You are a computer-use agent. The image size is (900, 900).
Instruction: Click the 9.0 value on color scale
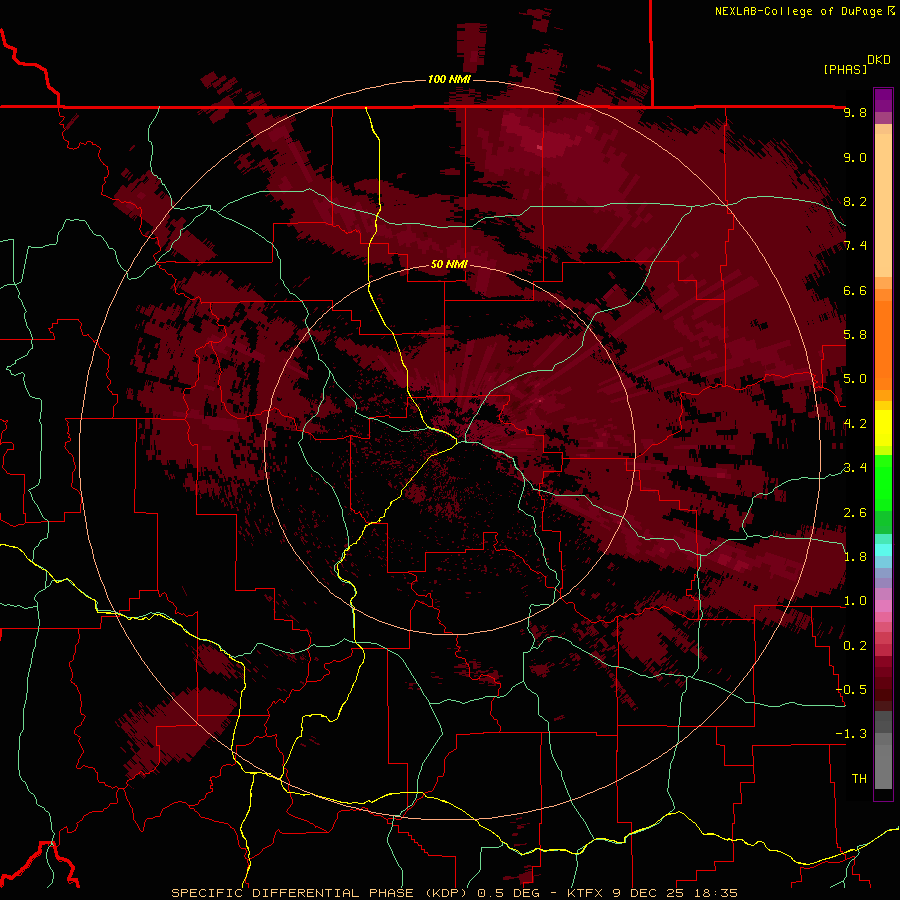pyautogui.click(x=855, y=157)
